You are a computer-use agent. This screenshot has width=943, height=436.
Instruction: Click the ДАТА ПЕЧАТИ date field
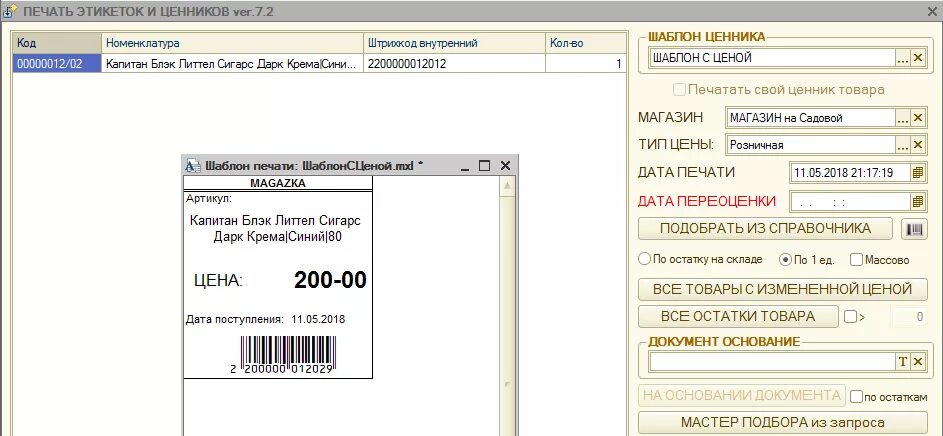850,173
